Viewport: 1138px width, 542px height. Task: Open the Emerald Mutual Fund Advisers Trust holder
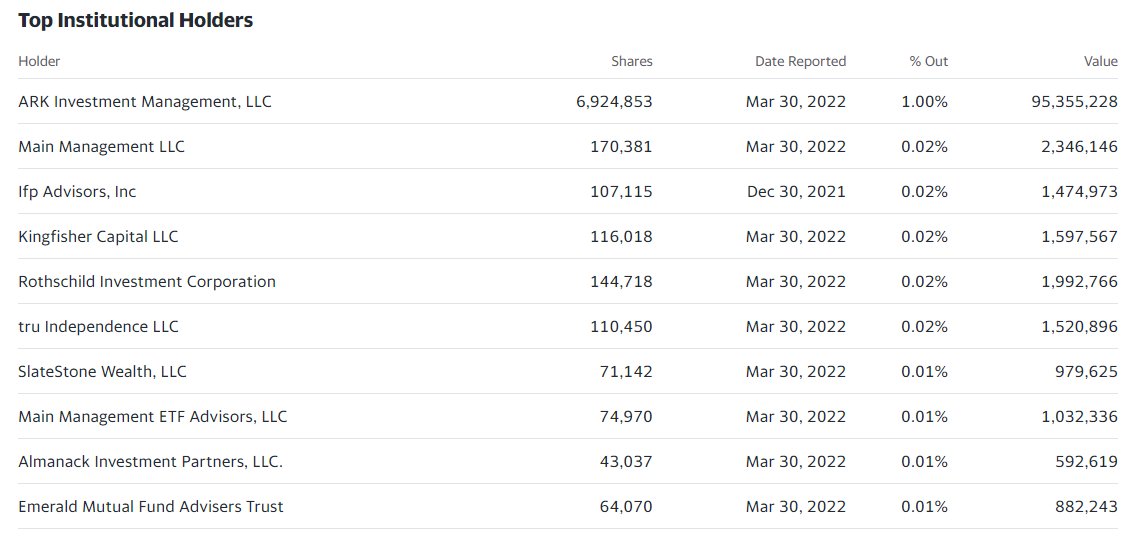(151, 506)
